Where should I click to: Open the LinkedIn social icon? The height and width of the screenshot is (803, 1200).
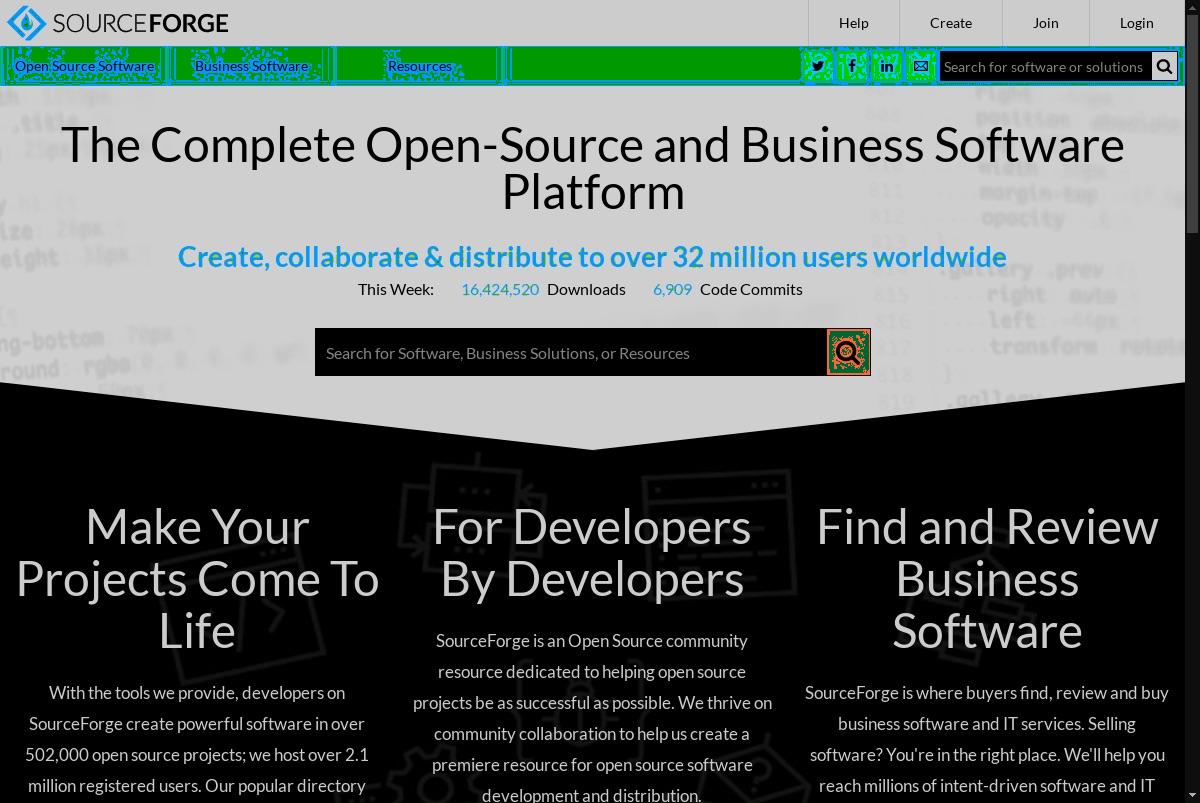(887, 66)
